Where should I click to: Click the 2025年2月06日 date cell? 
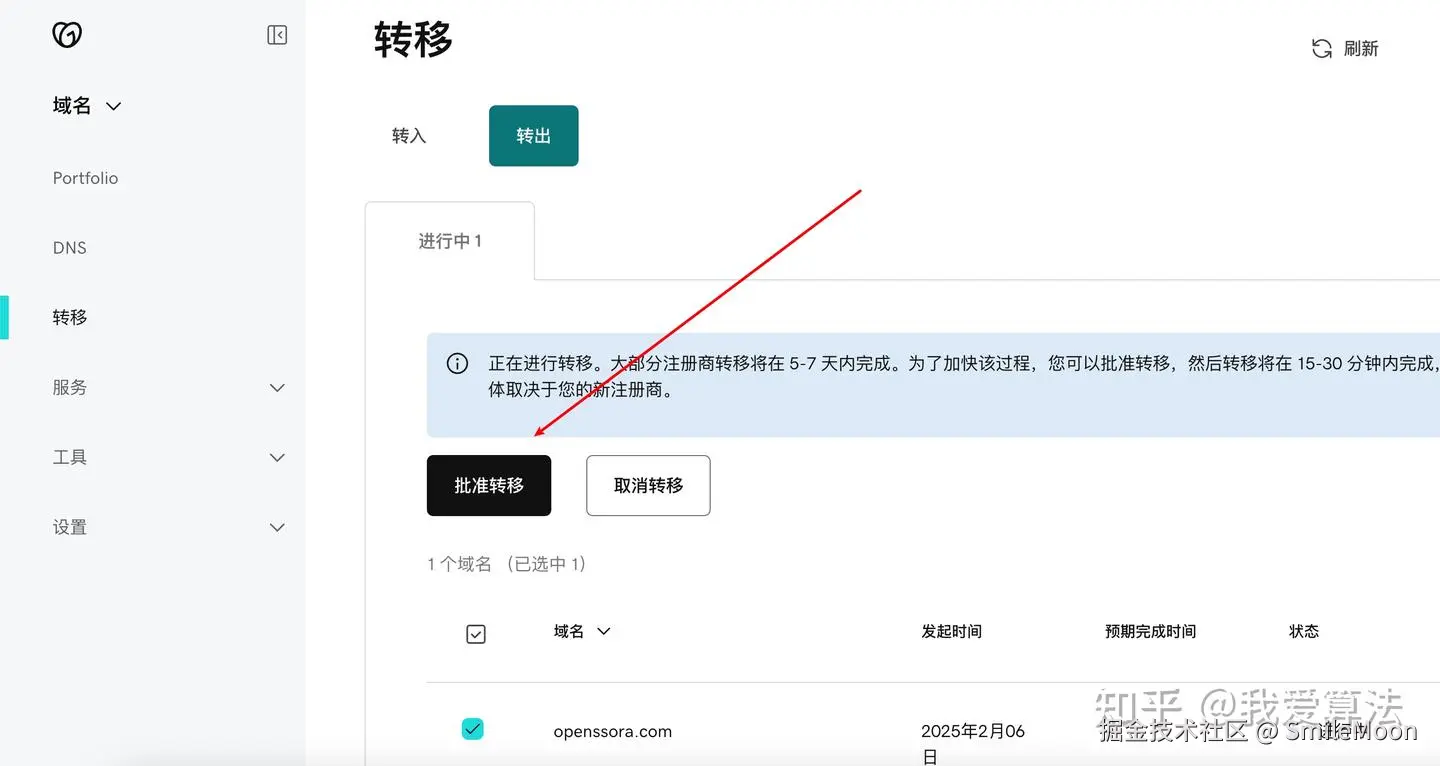pos(973,744)
